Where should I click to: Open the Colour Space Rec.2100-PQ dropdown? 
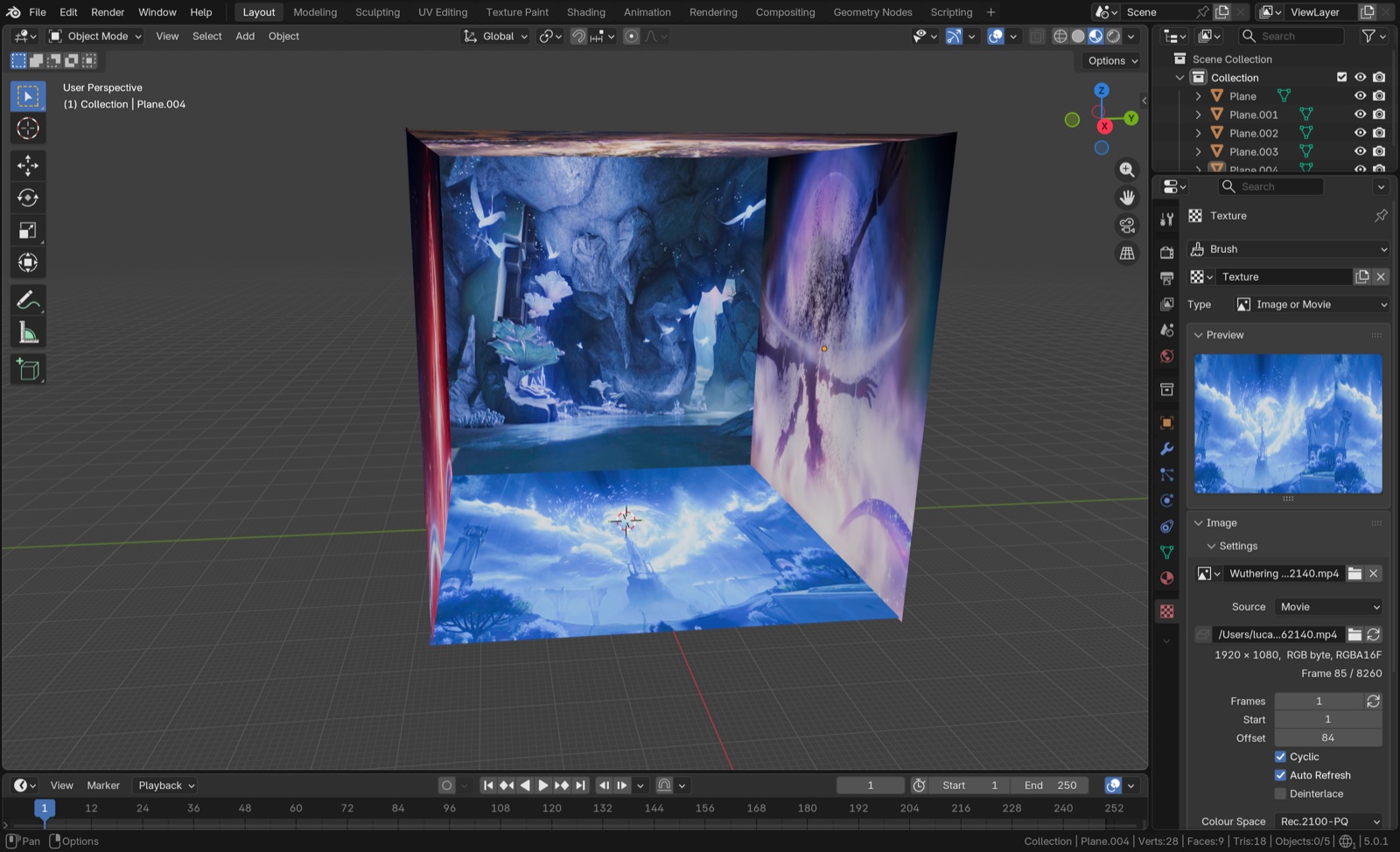(1328, 821)
